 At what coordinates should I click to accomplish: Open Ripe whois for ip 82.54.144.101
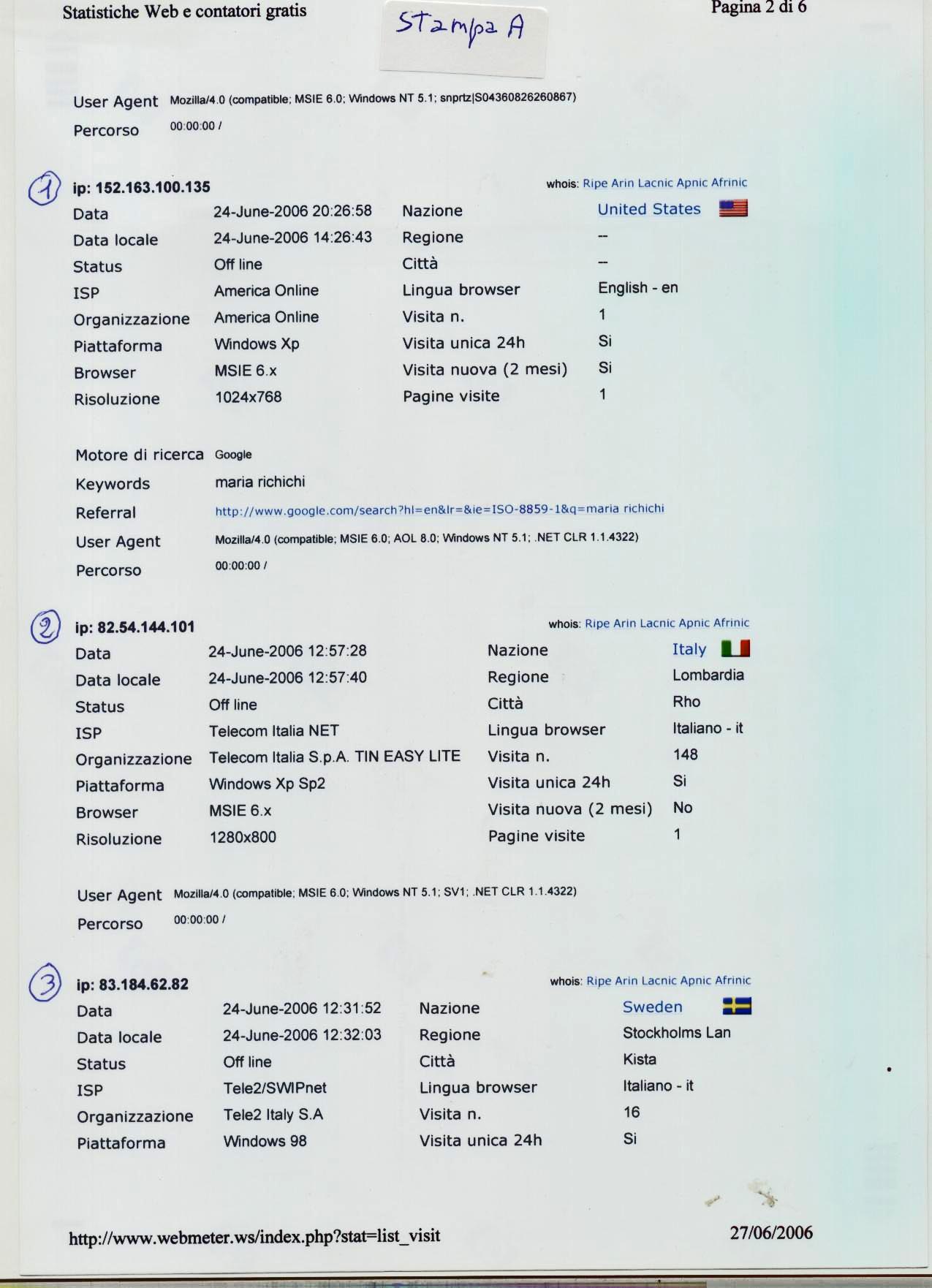pos(597,623)
